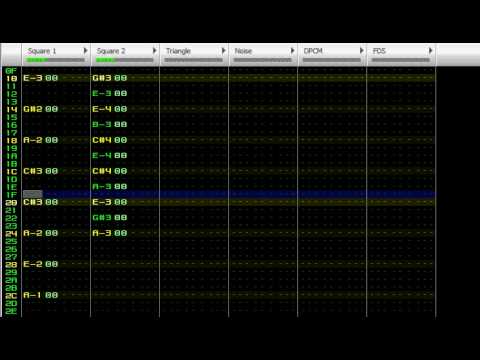The image size is (480, 360).
Task: Click the highlighted cursor cell in row 1F
Action: (33, 194)
